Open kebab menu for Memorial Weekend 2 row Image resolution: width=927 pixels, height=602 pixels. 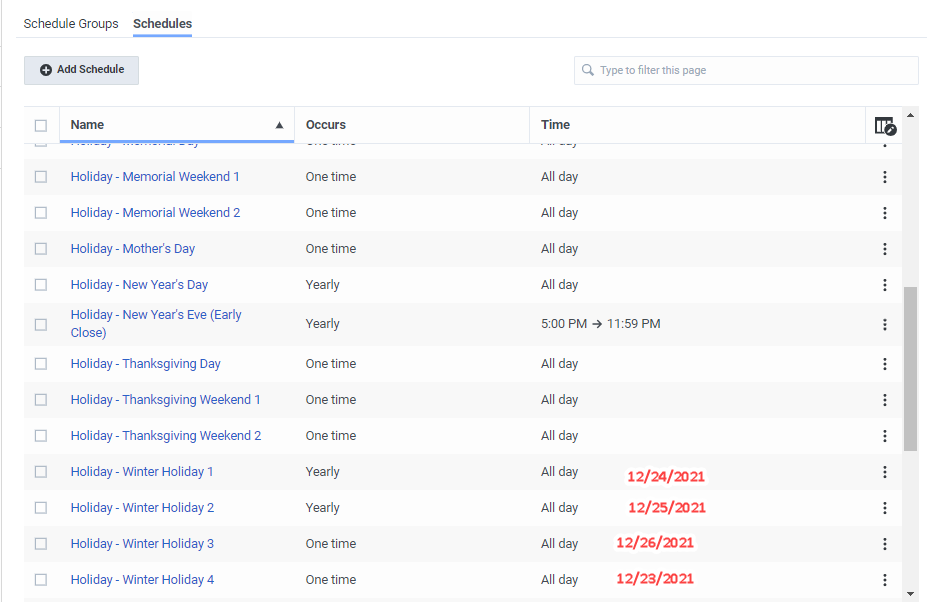coord(884,213)
